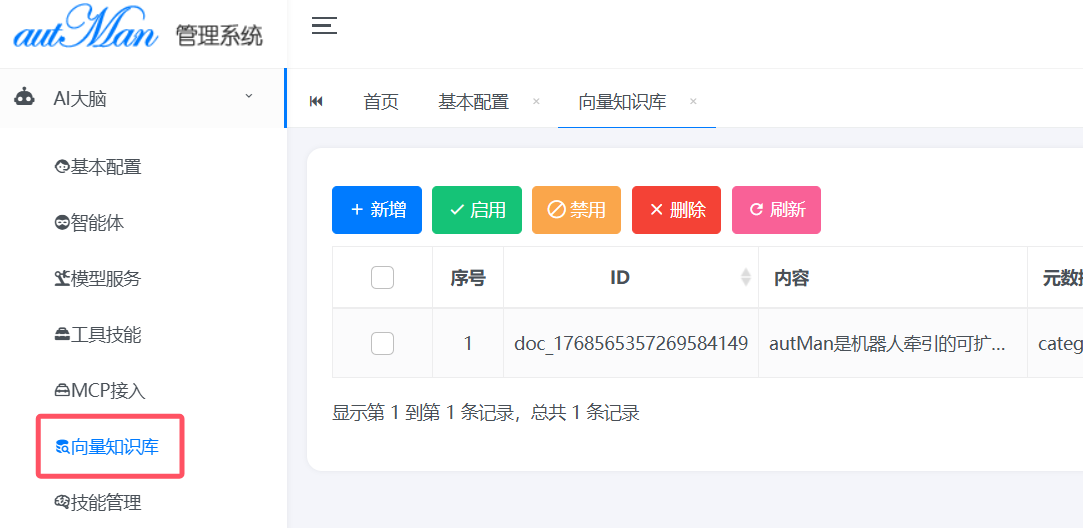
Task: Click the blue 新增 button
Action: (x=377, y=209)
